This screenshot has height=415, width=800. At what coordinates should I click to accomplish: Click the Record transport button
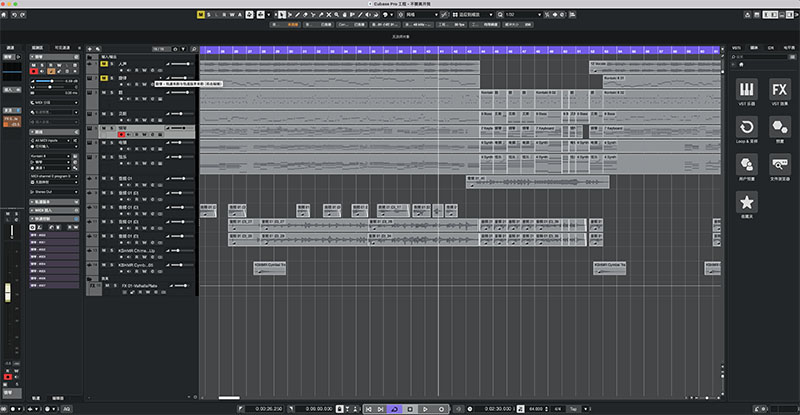(441, 409)
